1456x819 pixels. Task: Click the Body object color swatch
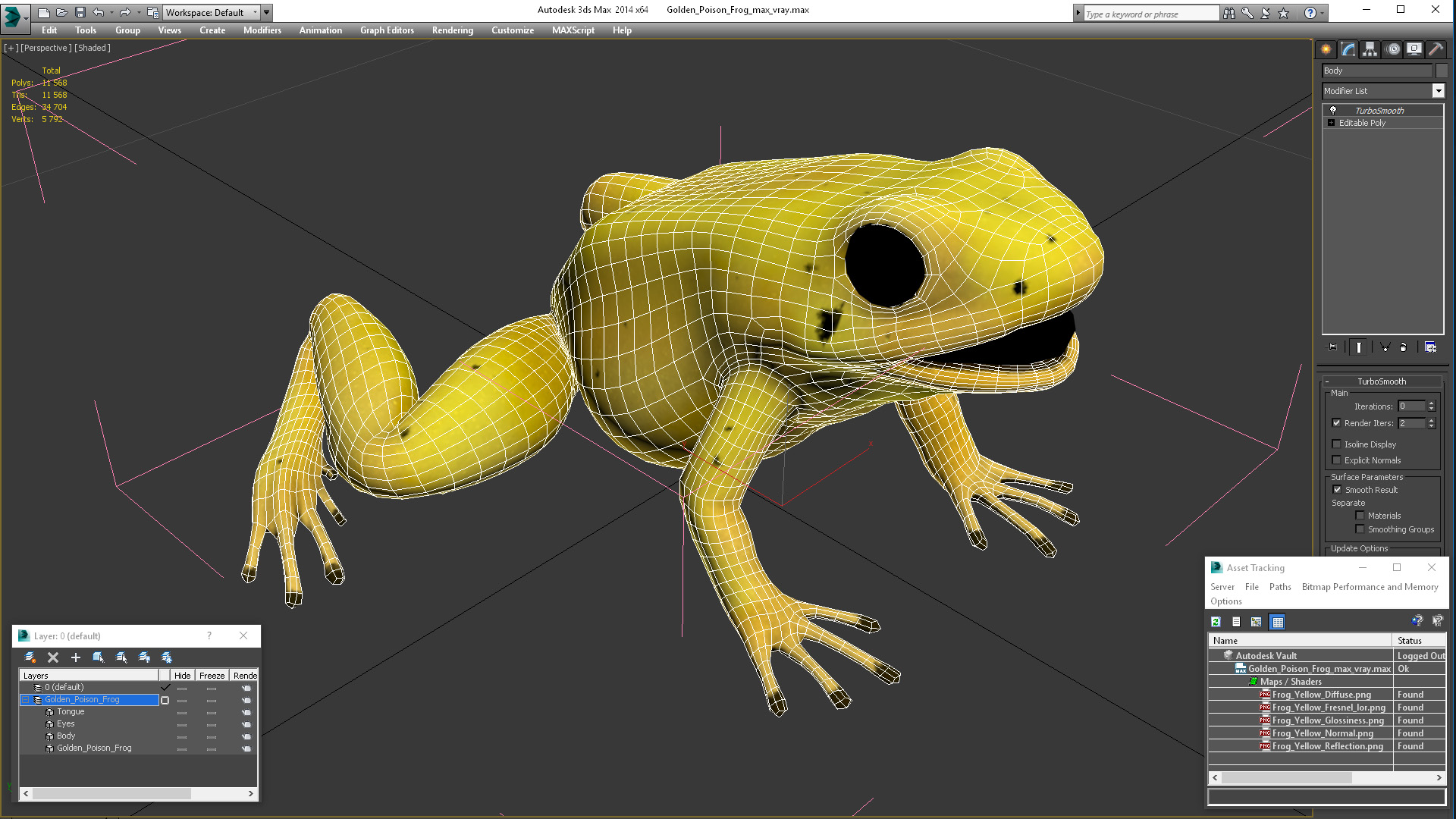(x=1442, y=71)
